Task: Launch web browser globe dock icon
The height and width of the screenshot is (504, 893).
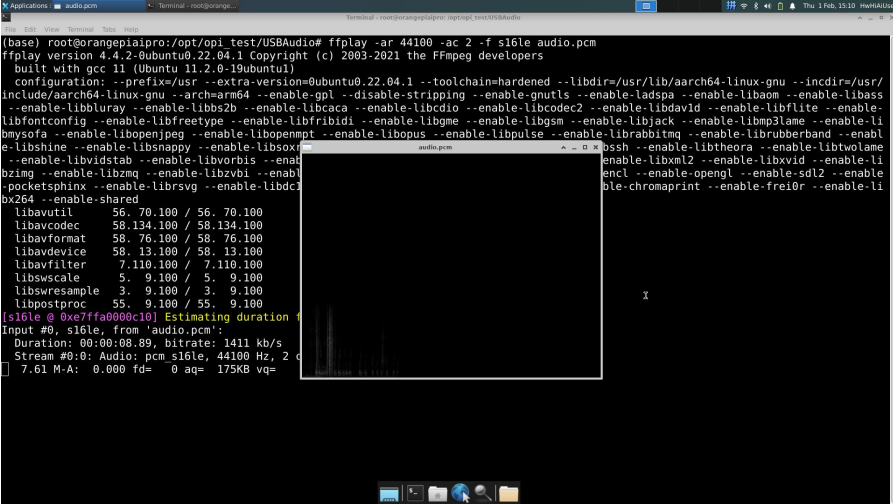Action: [460, 493]
